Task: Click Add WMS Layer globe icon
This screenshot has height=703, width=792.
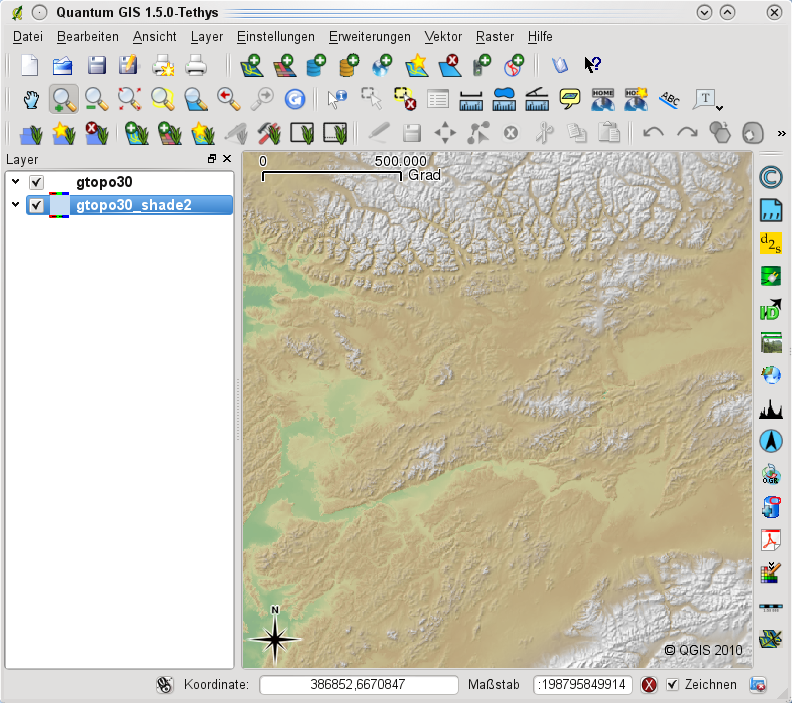Action: (x=382, y=66)
